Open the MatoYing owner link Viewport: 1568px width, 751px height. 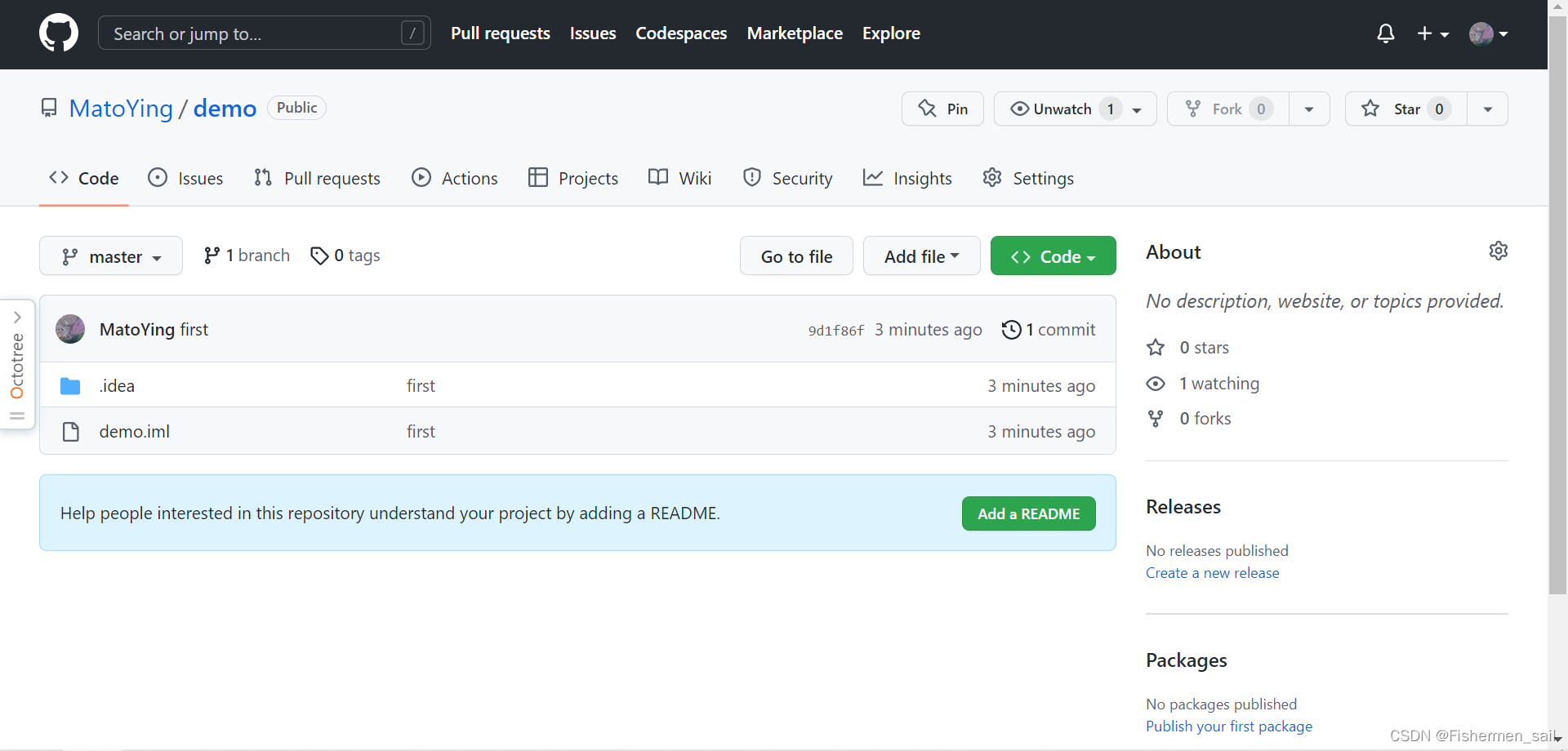tap(121, 109)
